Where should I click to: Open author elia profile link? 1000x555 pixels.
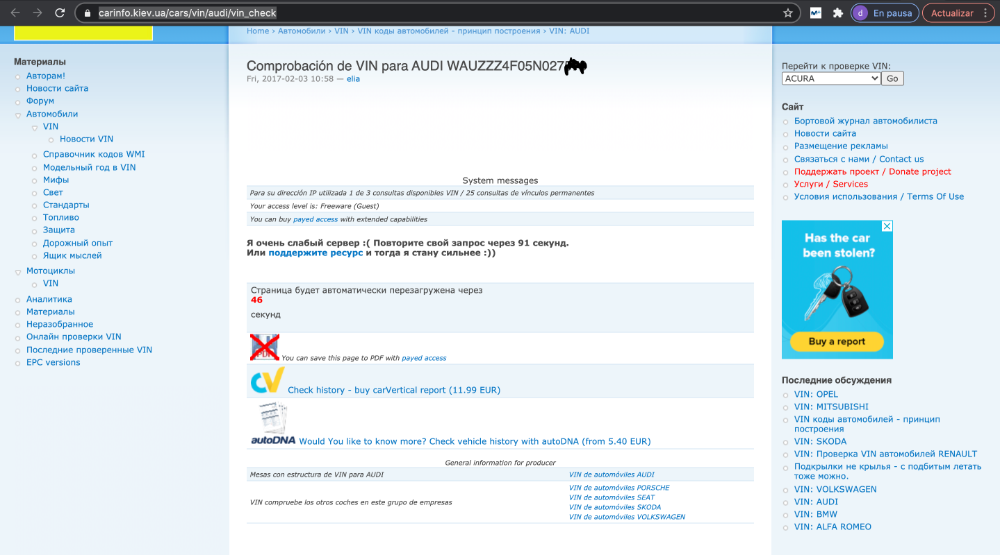pos(353,79)
